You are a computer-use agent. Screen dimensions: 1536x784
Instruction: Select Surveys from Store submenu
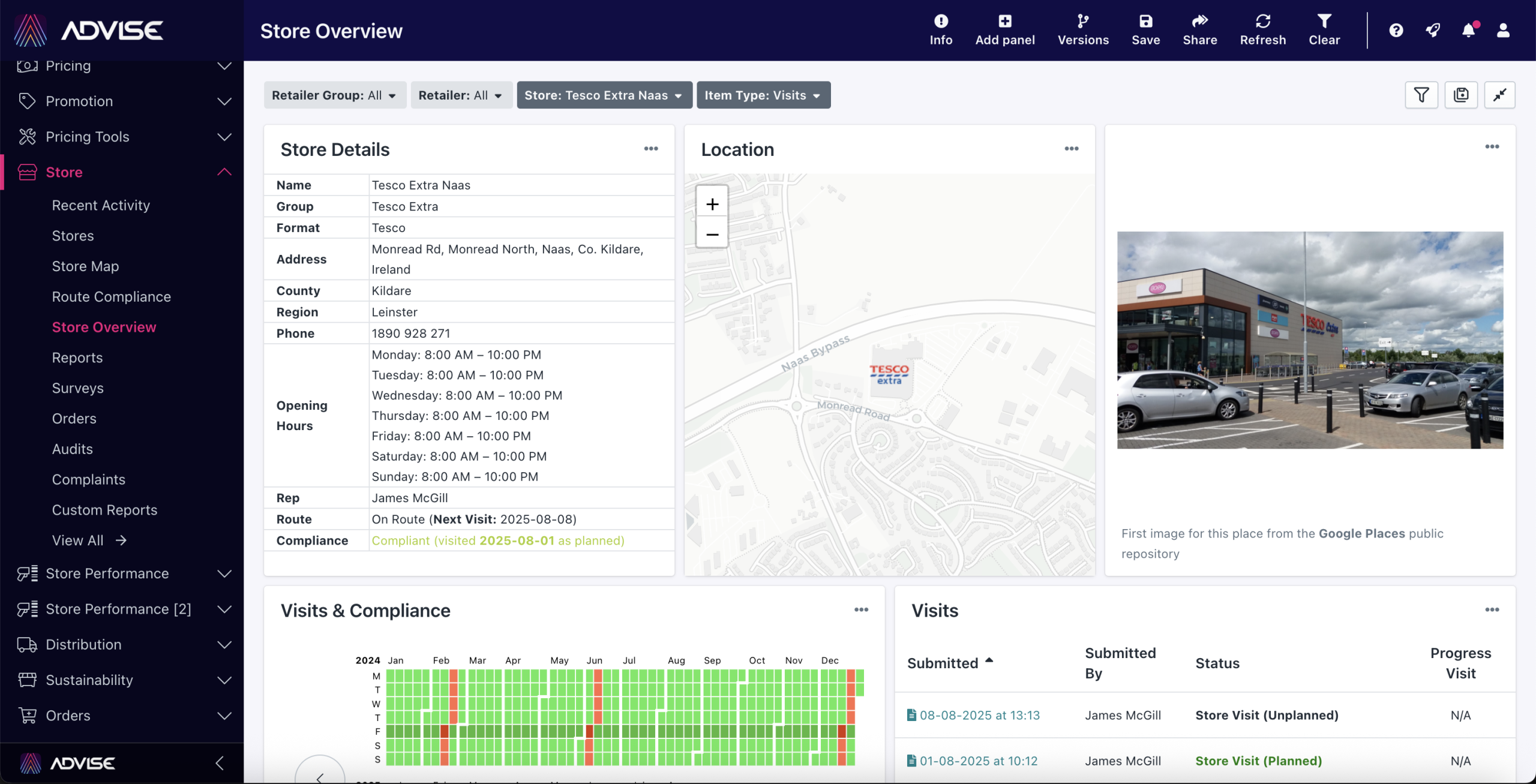(x=78, y=388)
